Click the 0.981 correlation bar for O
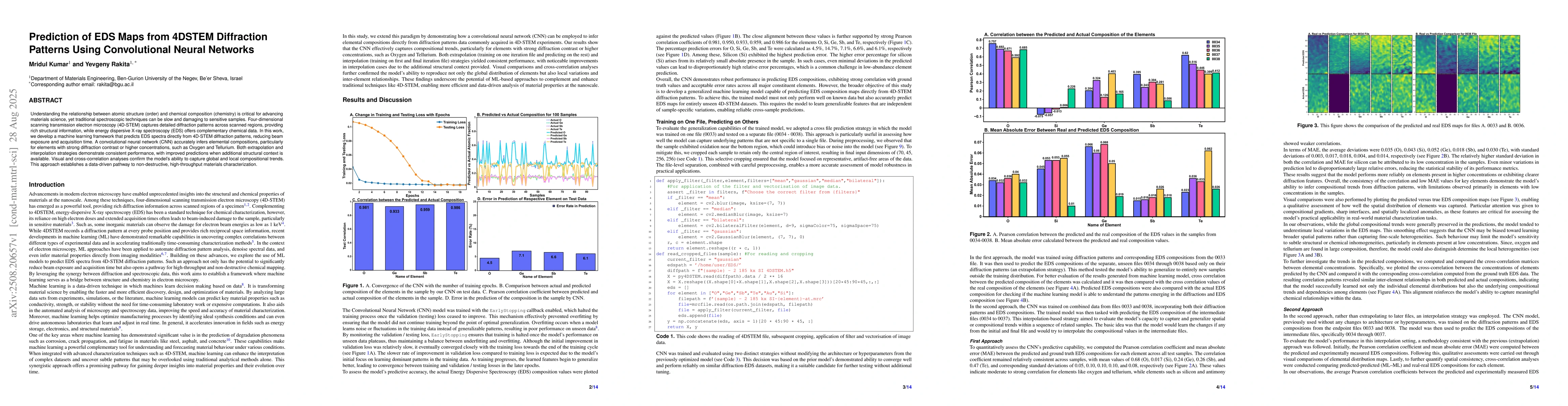Viewport: 1568px width, 406px height. (364, 238)
